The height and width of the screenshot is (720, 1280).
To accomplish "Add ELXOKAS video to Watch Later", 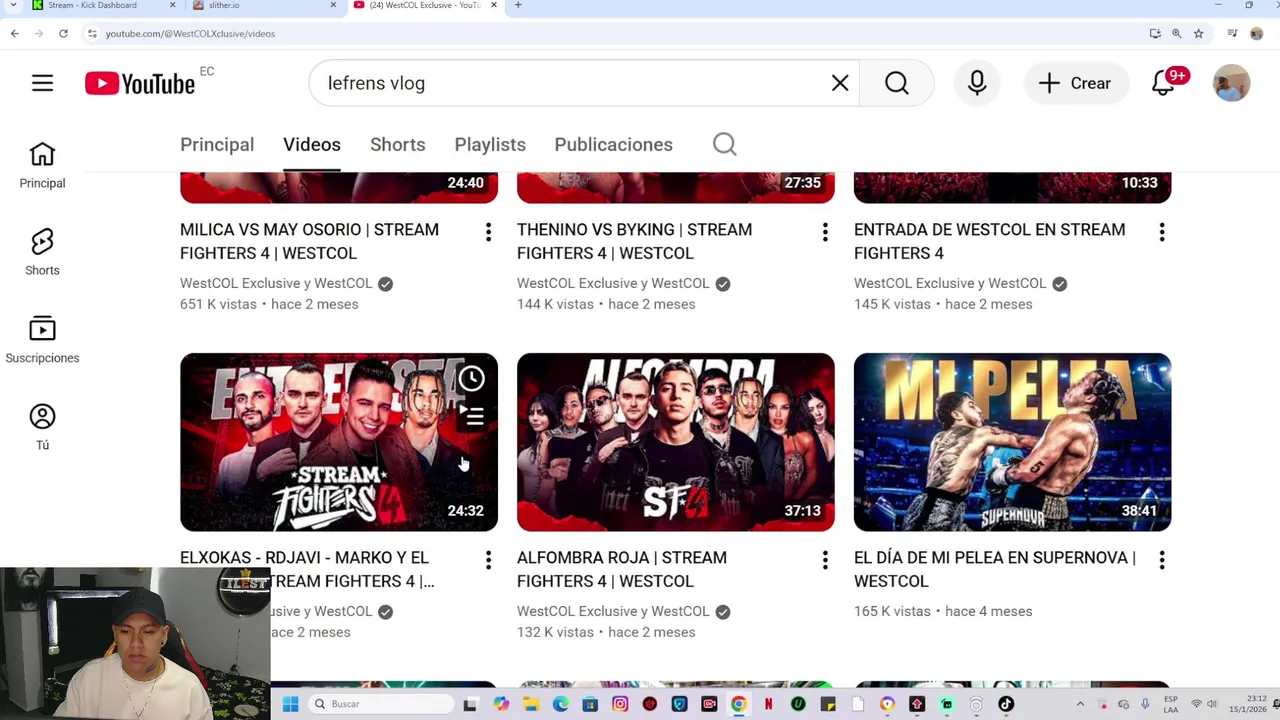I will (x=472, y=379).
